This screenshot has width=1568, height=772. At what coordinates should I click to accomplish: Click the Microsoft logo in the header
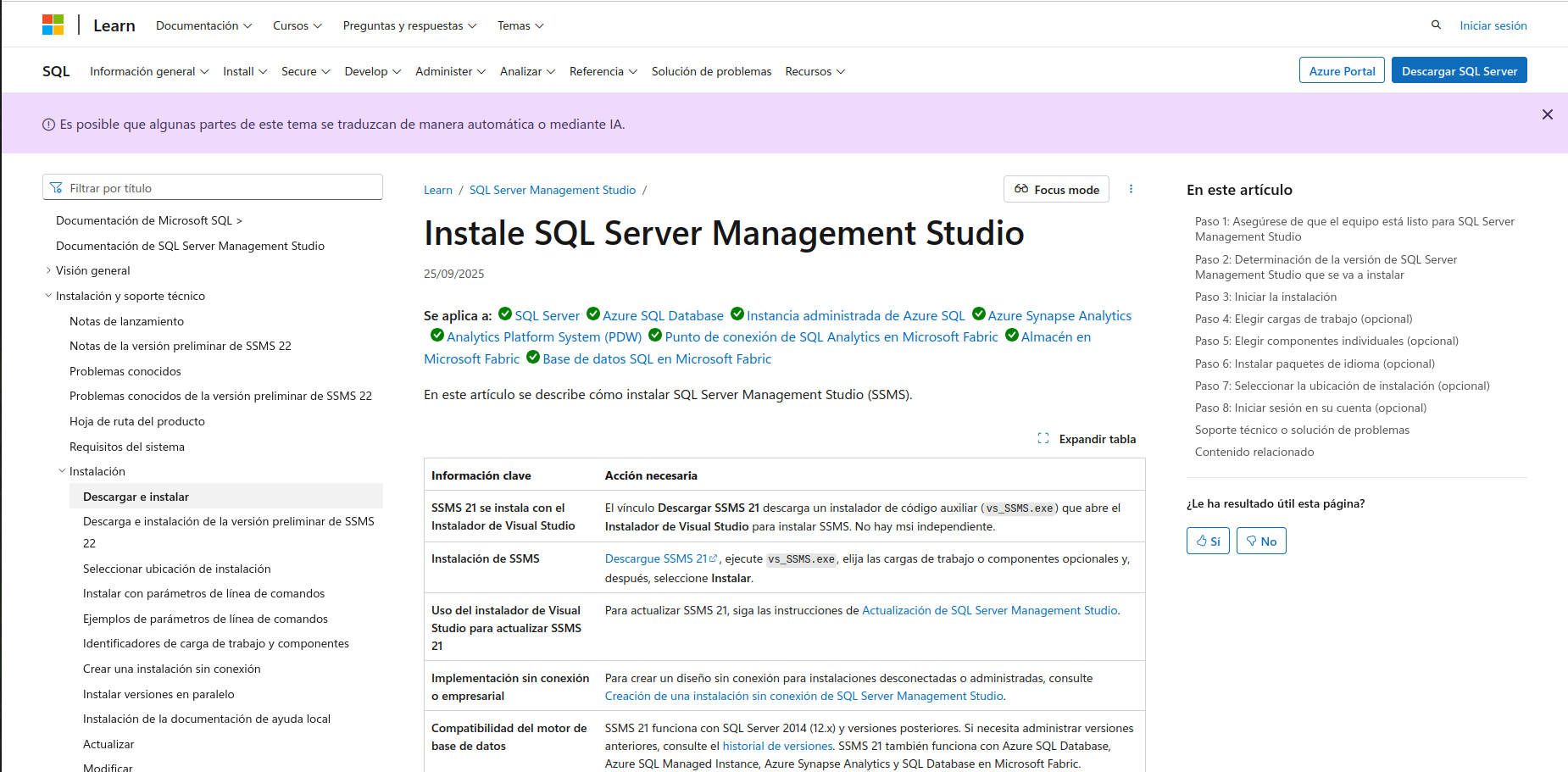(53, 24)
